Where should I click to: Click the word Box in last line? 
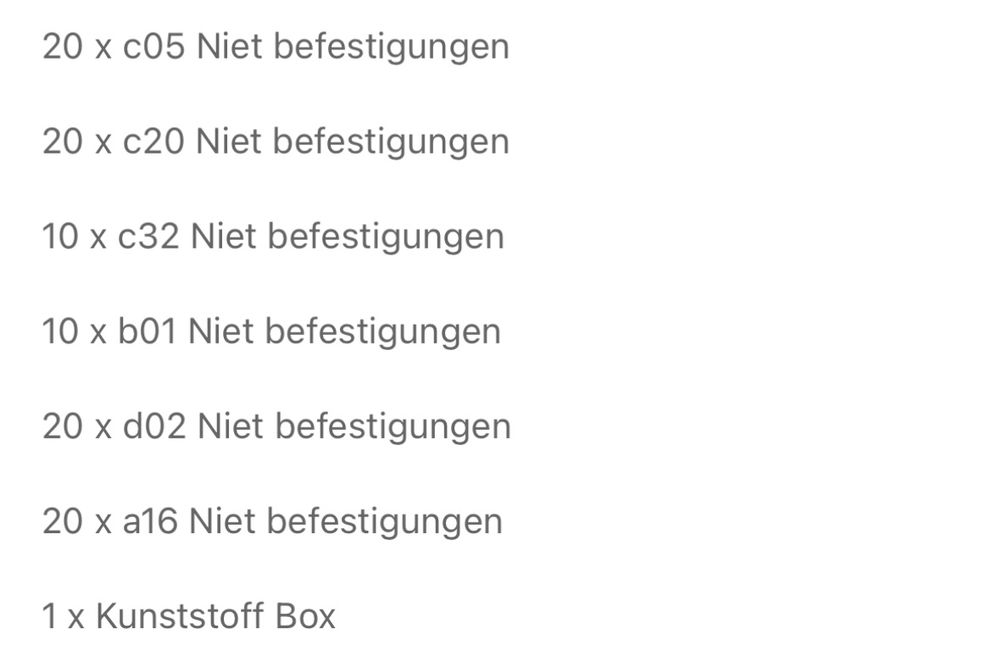coord(305,617)
